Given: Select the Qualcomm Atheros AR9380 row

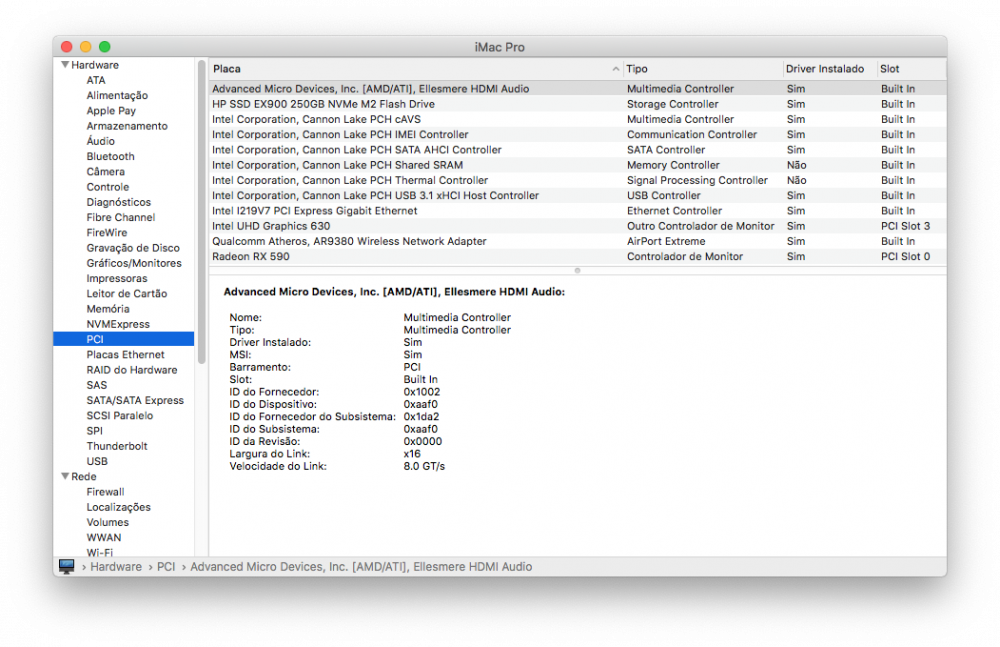Looking at the screenshot, I should pyautogui.click(x=577, y=241).
